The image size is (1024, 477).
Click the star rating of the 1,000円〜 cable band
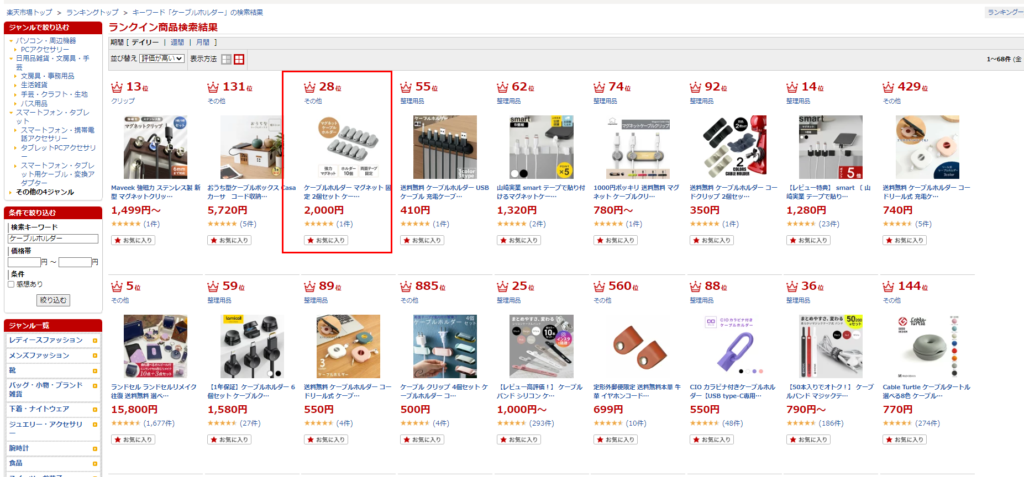tap(511, 423)
